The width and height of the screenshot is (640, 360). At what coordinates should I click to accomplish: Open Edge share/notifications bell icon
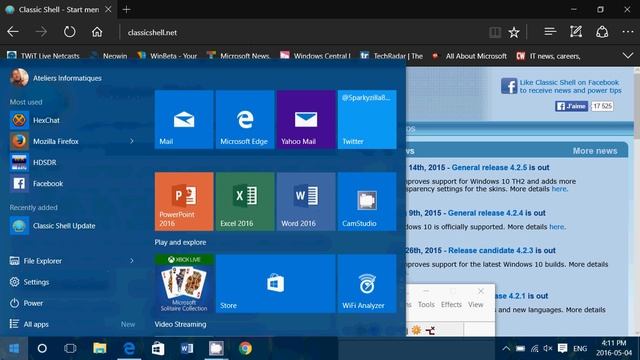pyautogui.click(x=602, y=32)
